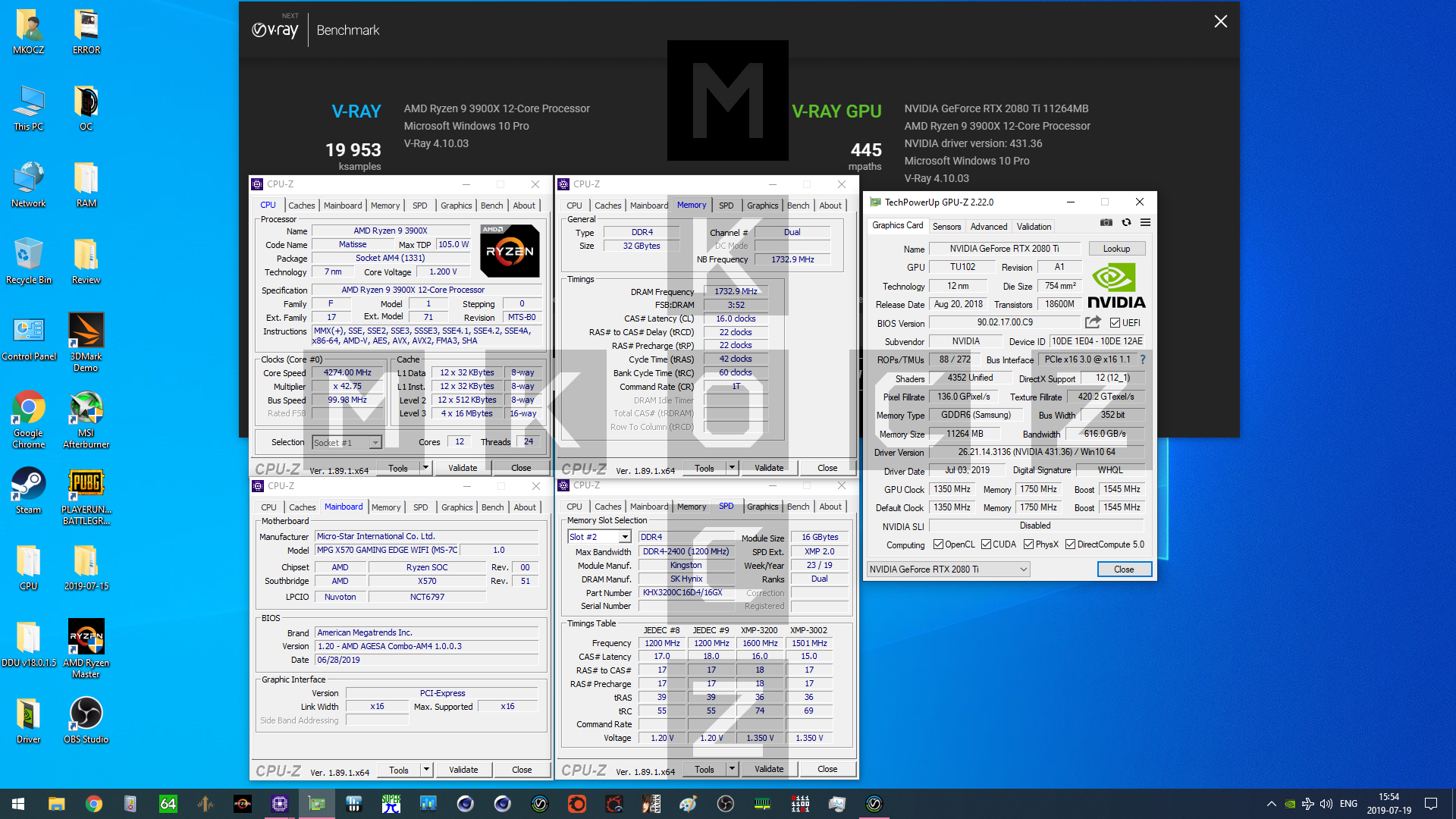The height and width of the screenshot is (819, 1456).
Task: Click the Part Number field KHX3200C16D4/16GX
Action: tap(687, 593)
